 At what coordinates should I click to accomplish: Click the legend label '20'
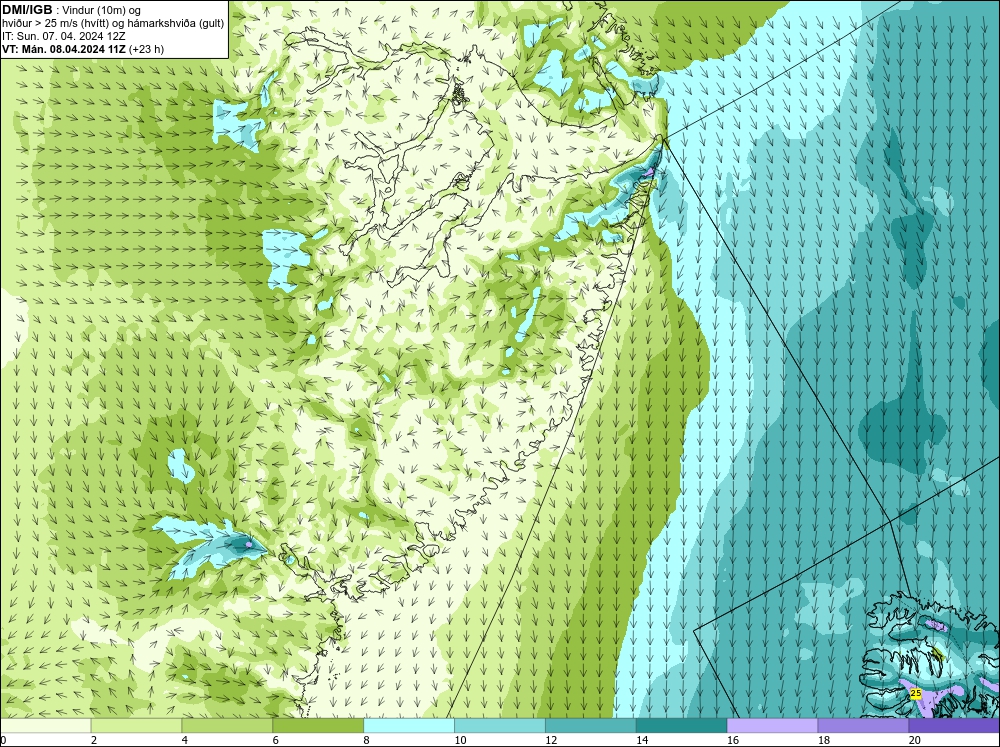(915, 740)
